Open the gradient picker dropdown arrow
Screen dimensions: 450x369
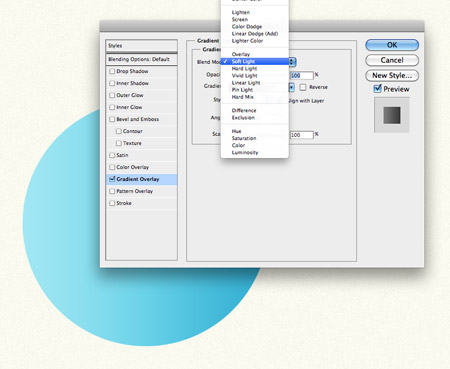click(292, 87)
